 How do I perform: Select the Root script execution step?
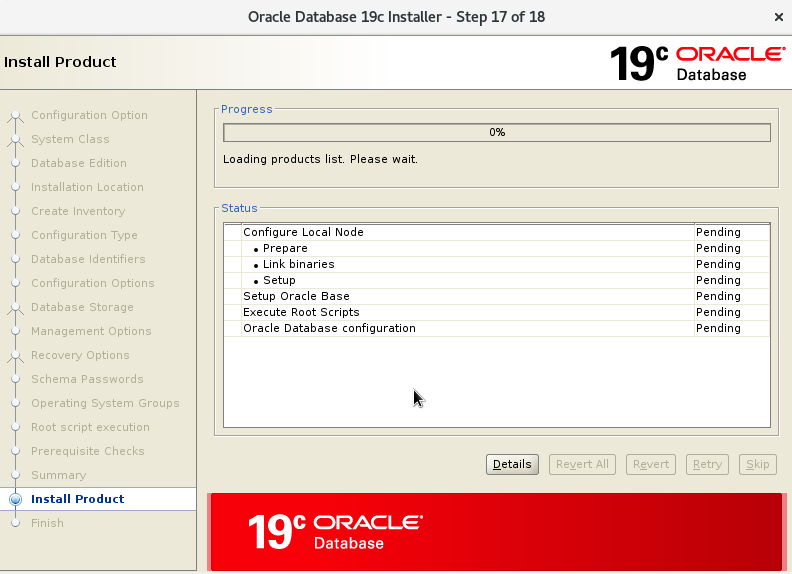coord(90,427)
